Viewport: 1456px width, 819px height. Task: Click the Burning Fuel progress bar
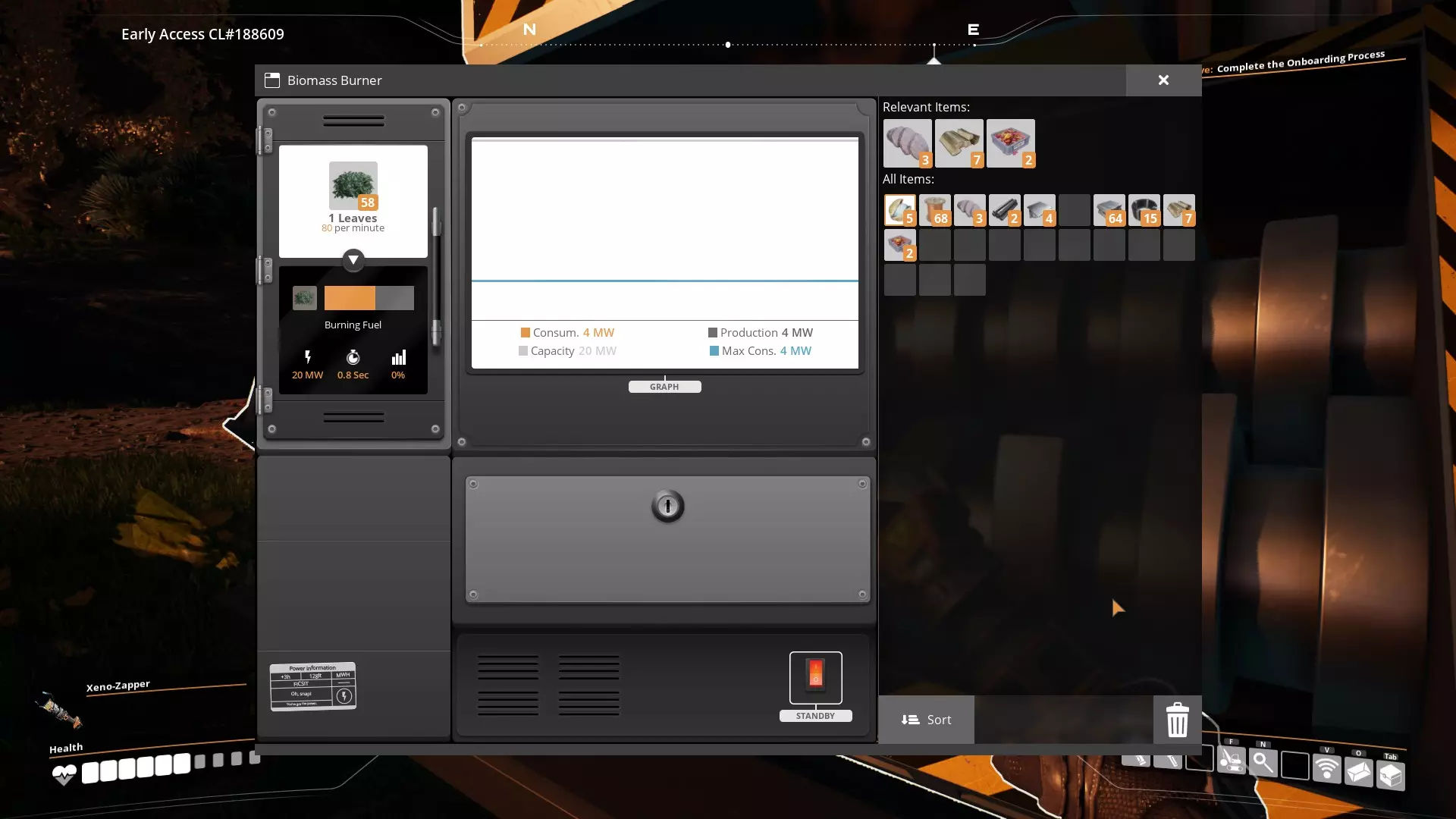[x=369, y=298]
